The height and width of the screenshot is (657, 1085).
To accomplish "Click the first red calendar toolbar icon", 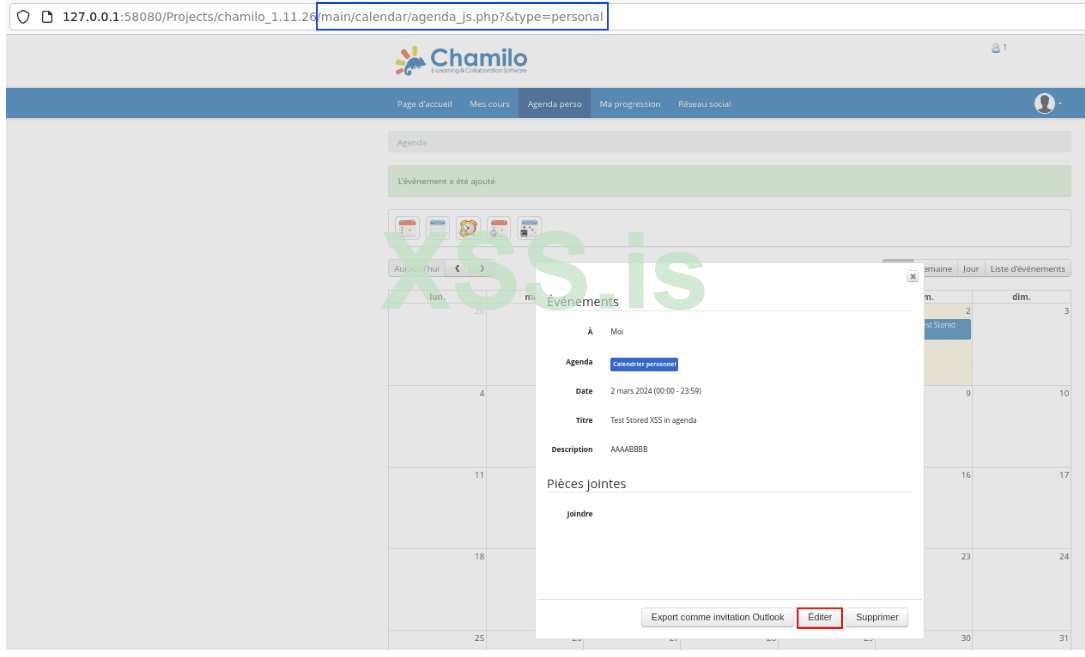I will point(408,228).
